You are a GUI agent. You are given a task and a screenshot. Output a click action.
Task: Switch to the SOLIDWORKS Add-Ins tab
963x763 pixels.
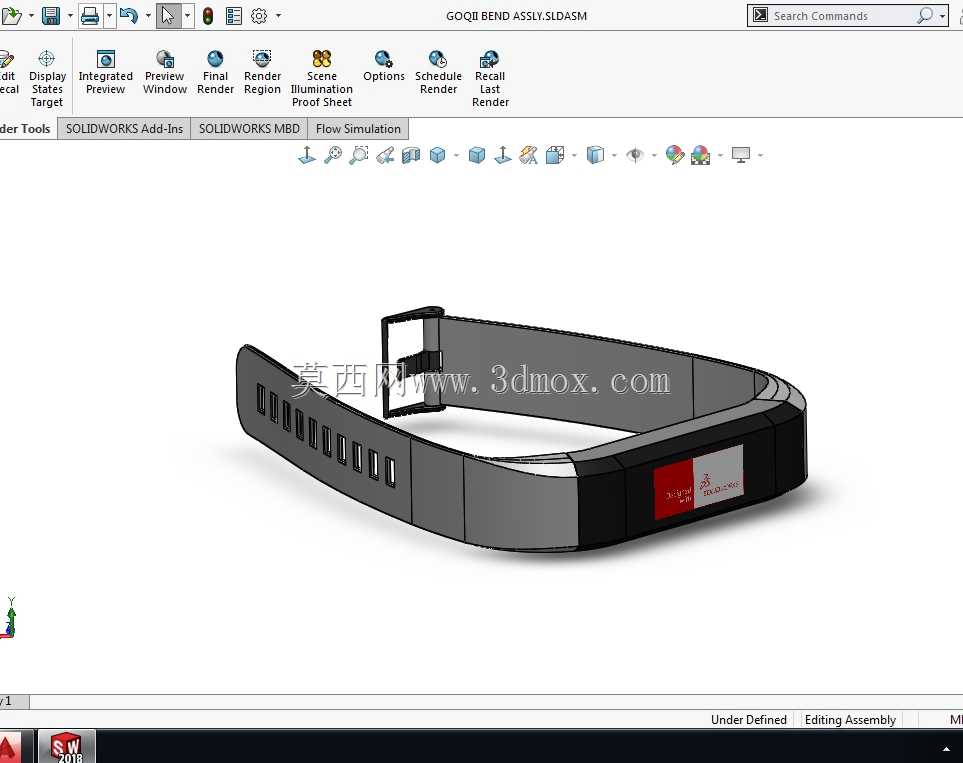[124, 129]
